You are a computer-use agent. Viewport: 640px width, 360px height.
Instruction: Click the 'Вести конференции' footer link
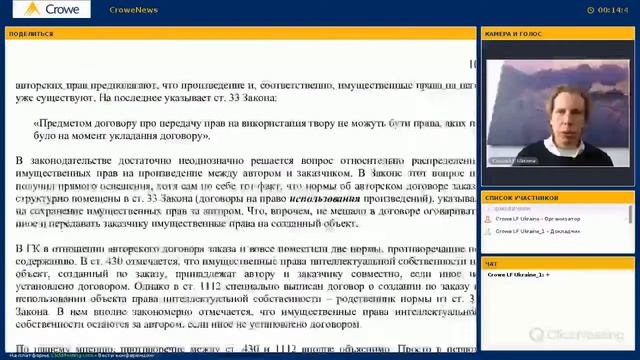tap(125, 356)
